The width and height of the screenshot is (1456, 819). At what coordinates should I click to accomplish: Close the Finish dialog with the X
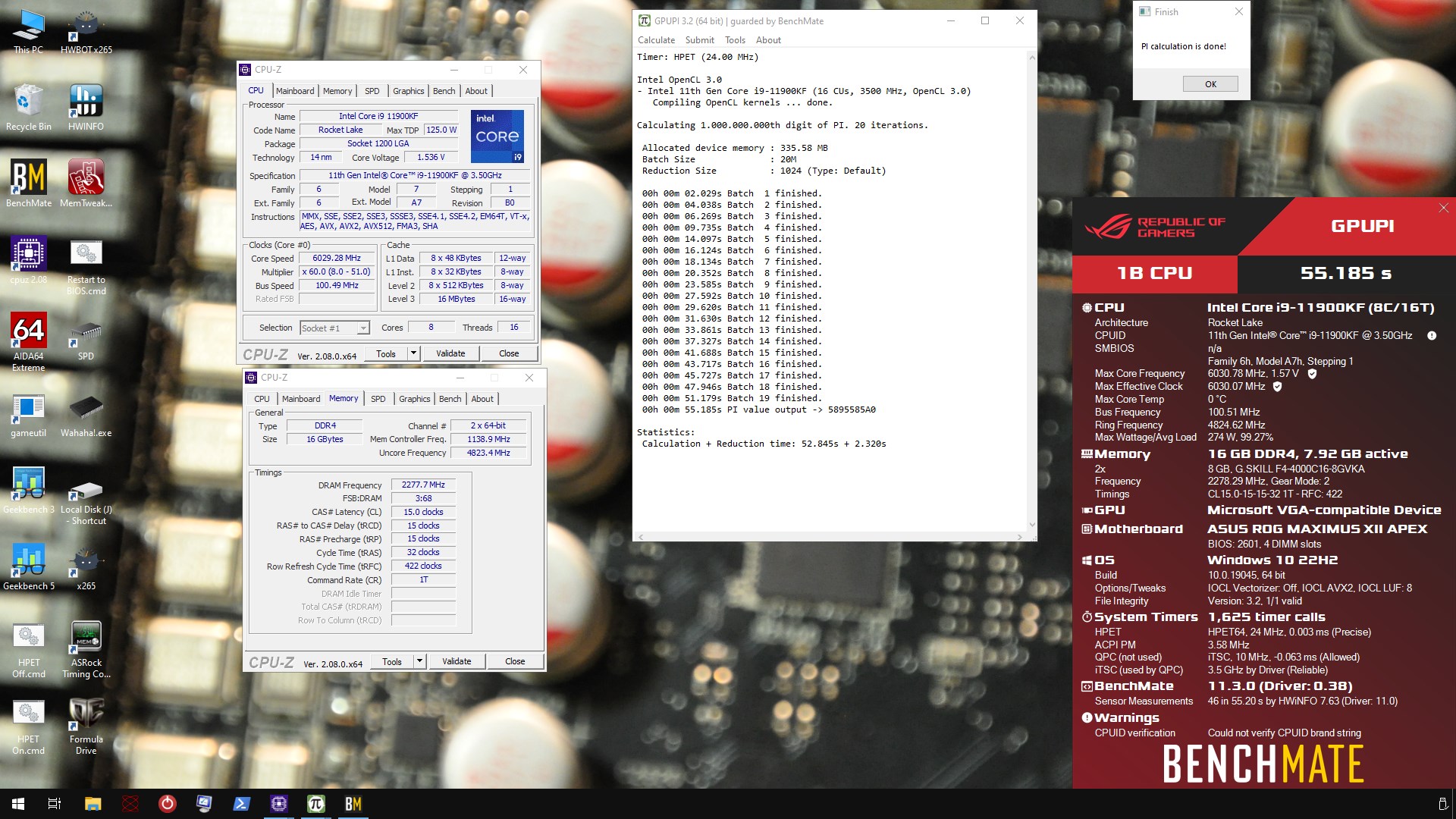click(1238, 11)
